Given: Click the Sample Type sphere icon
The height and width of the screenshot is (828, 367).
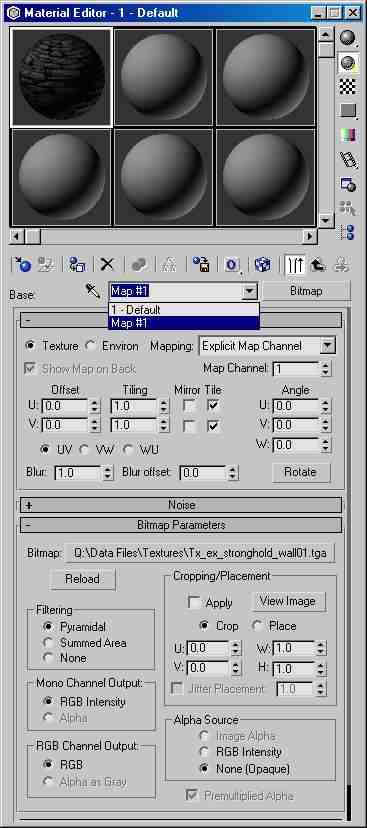Looking at the screenshot, I should coord(347,37).
